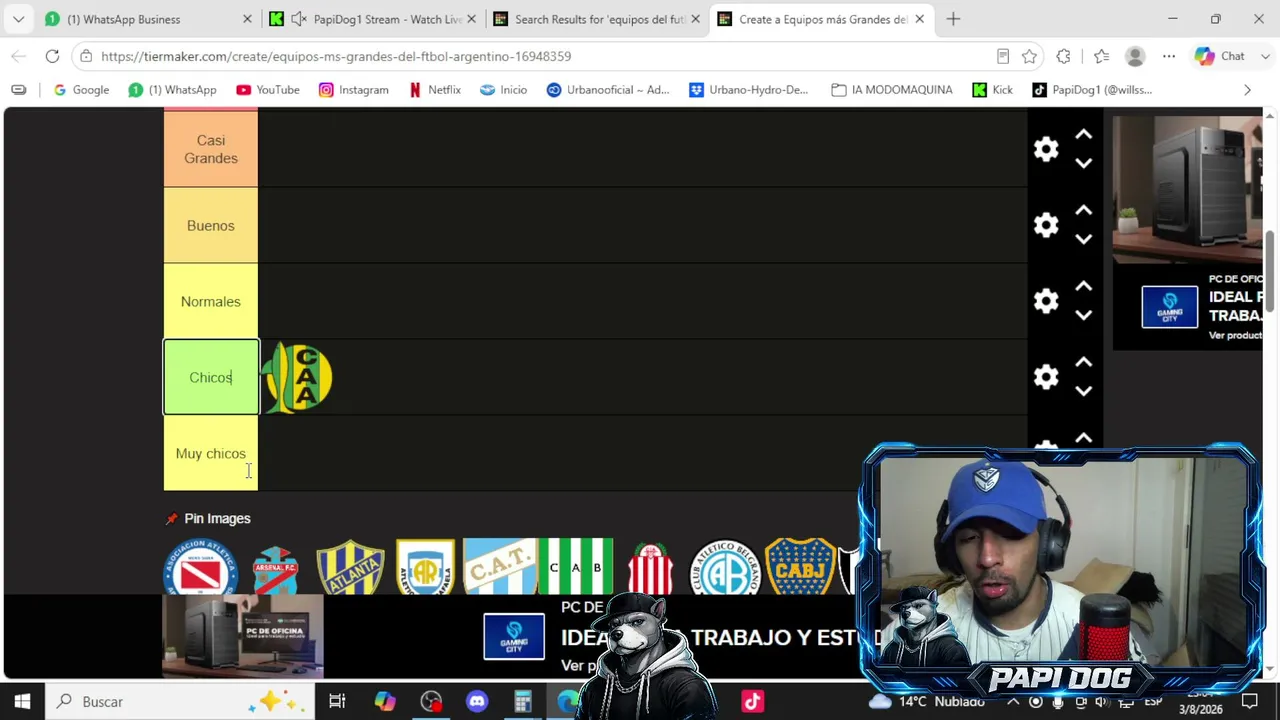Screen dimensions: 1280x720
Task: Move Normales tier down
Action: pos(1083,315)
